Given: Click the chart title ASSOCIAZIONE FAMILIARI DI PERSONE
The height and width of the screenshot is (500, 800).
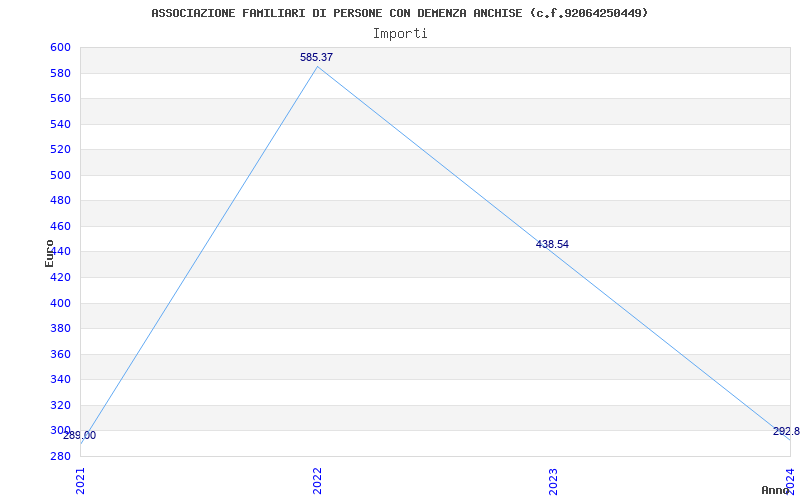Looking at the screenshot, I should (400, 13).
